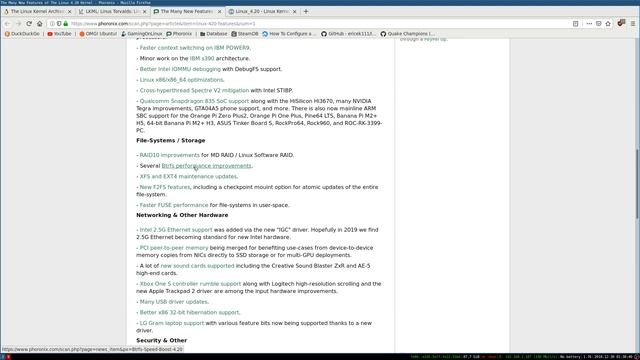Open the Quake Champions GitHub bookmark

tap(407, 34)
